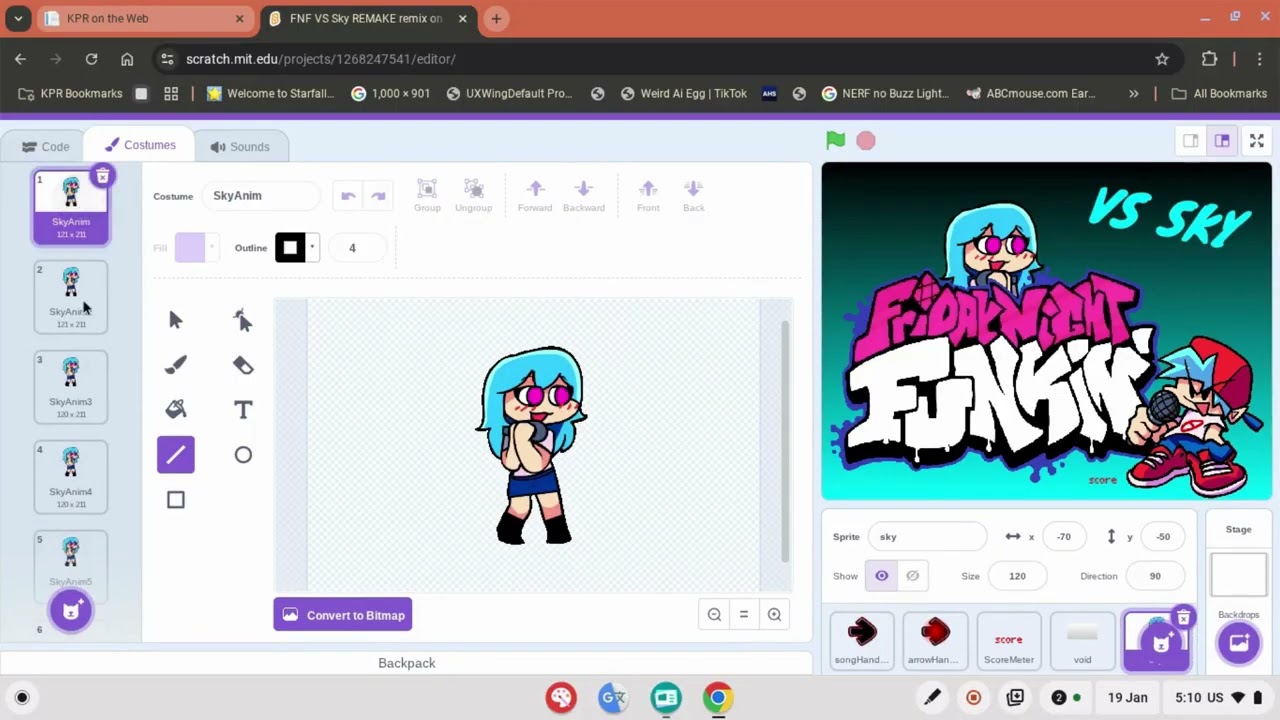The height and width of the screenshot is (720, 1280).
Task: Open the Backpack panel
Action: 407,663
